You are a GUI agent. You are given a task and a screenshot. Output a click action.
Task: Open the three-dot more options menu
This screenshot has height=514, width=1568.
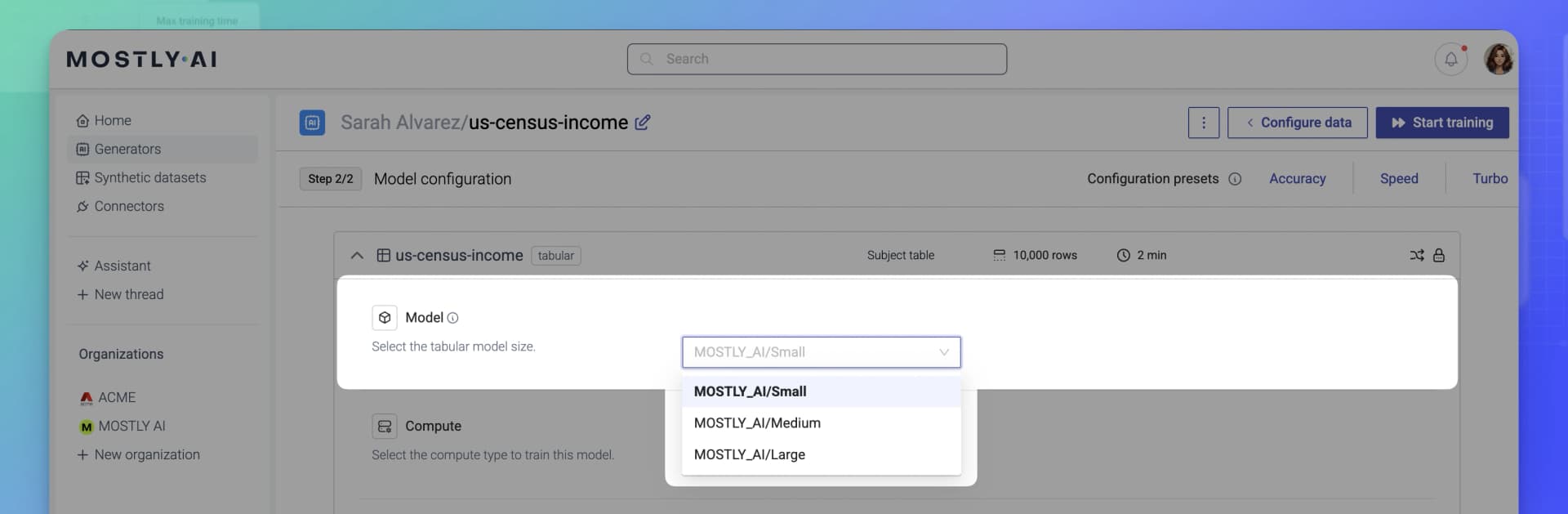pyautogui.click(x=1203, y=123)
